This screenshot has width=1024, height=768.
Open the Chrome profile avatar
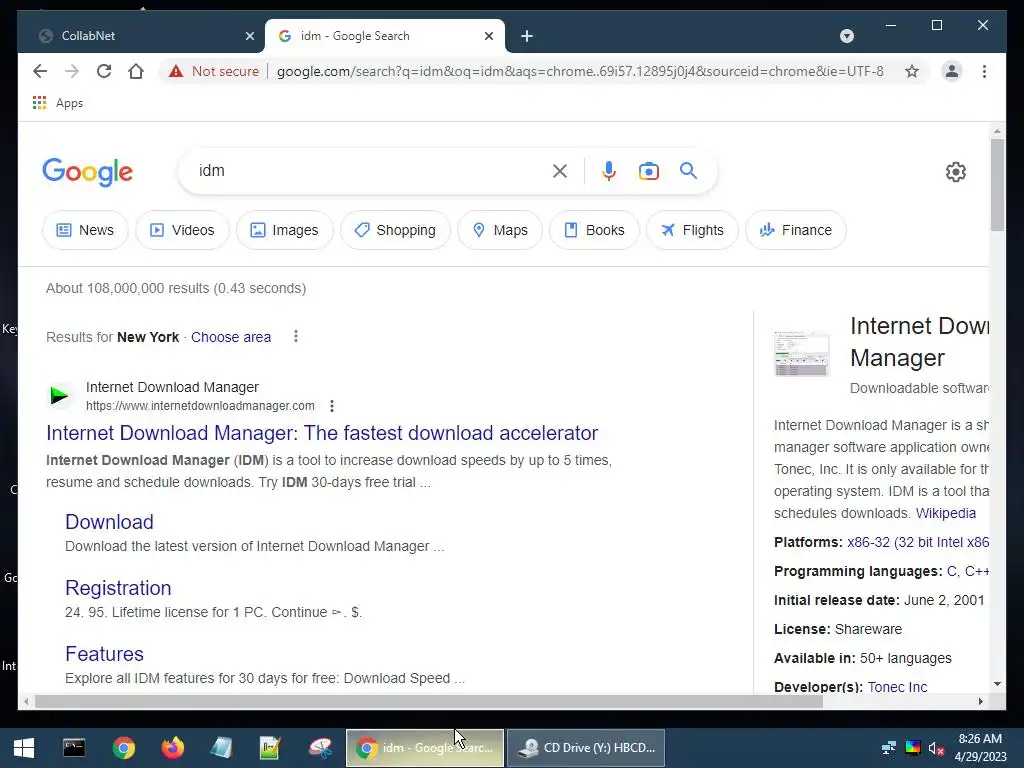tap(952, 71)
